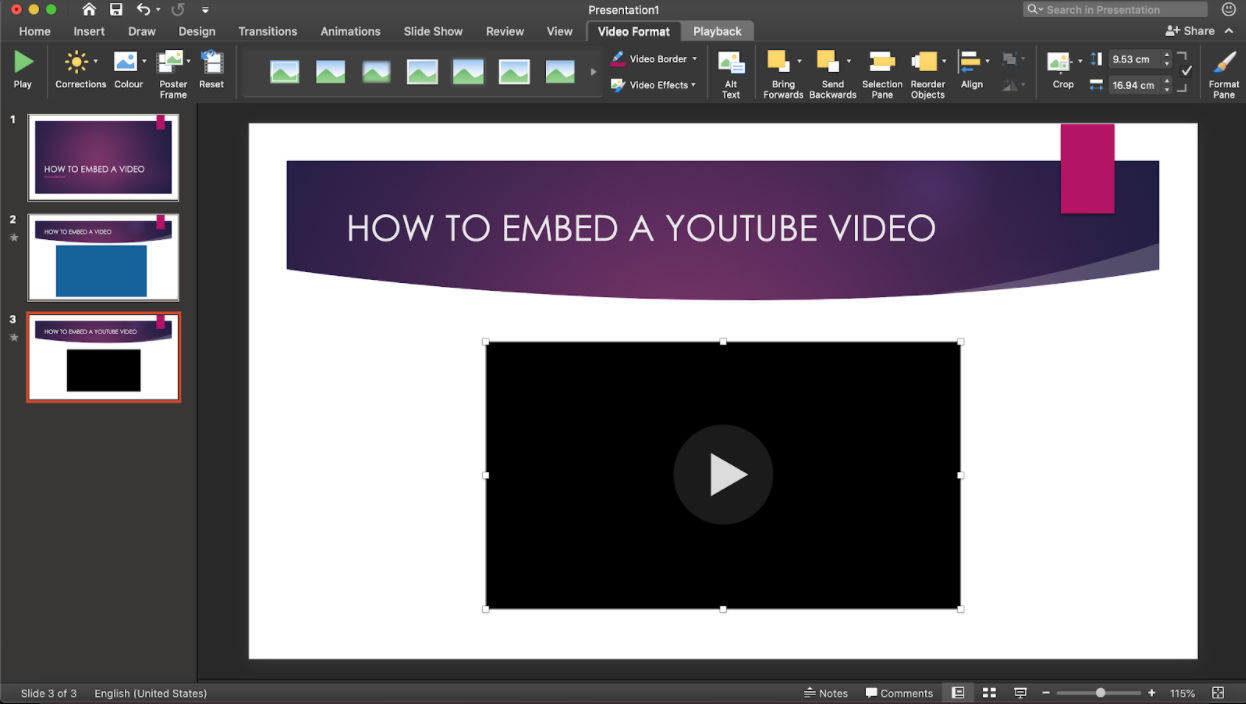Toggle the lock aspect ratio checkbox
Image resolution: width=1246 pixels, height=704 pixels.
click(1186, 71)
